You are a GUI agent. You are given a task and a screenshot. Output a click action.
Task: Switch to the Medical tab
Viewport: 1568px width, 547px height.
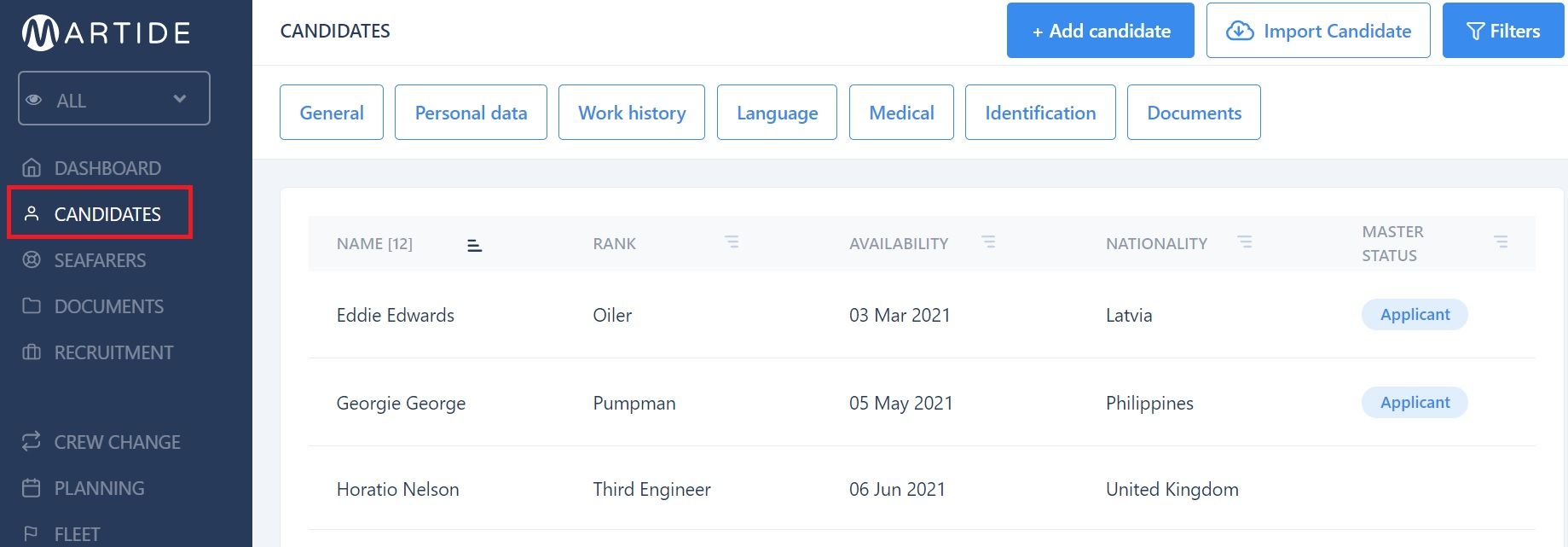coord(901,112)
